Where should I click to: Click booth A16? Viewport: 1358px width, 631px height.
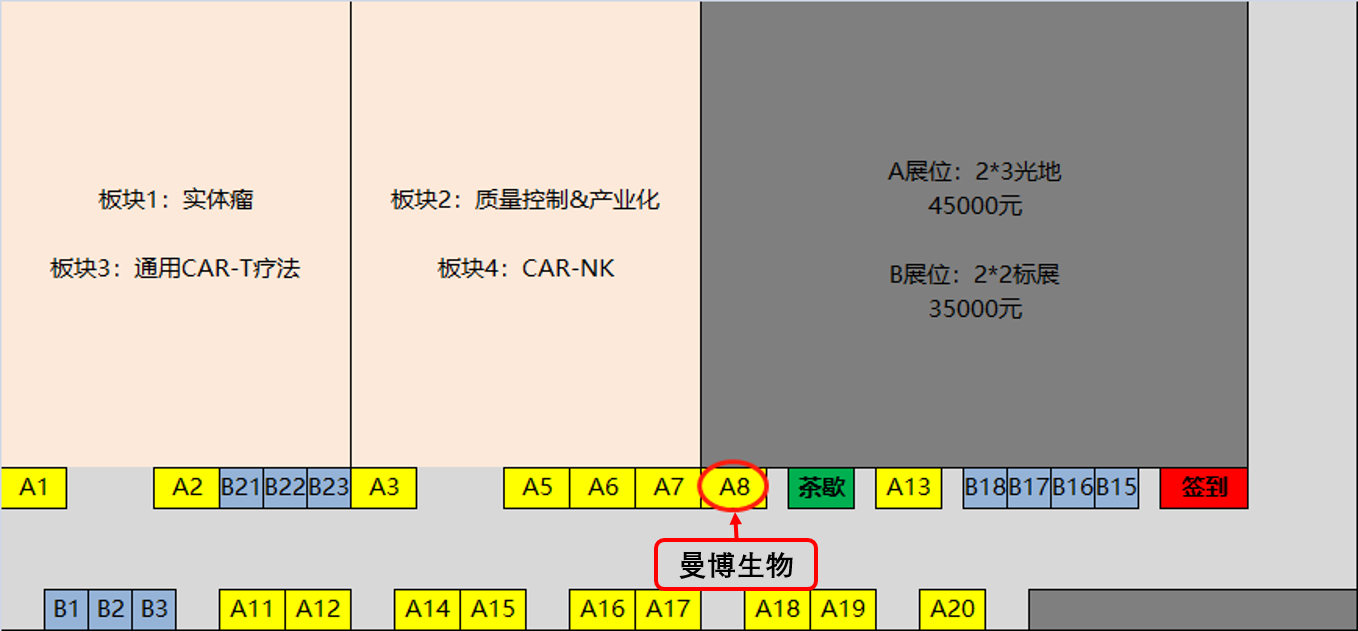[x=603, y=609]
